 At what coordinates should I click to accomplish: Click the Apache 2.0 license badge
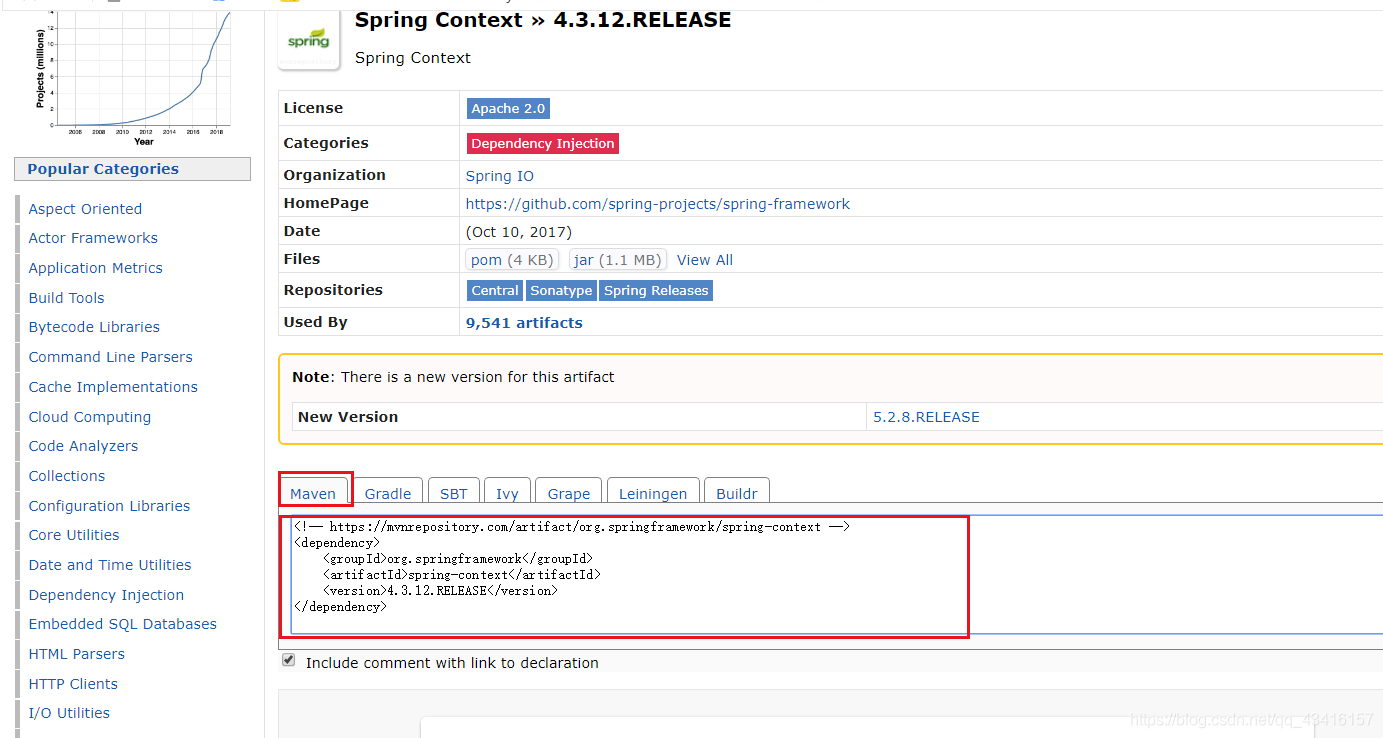[509, 108]
